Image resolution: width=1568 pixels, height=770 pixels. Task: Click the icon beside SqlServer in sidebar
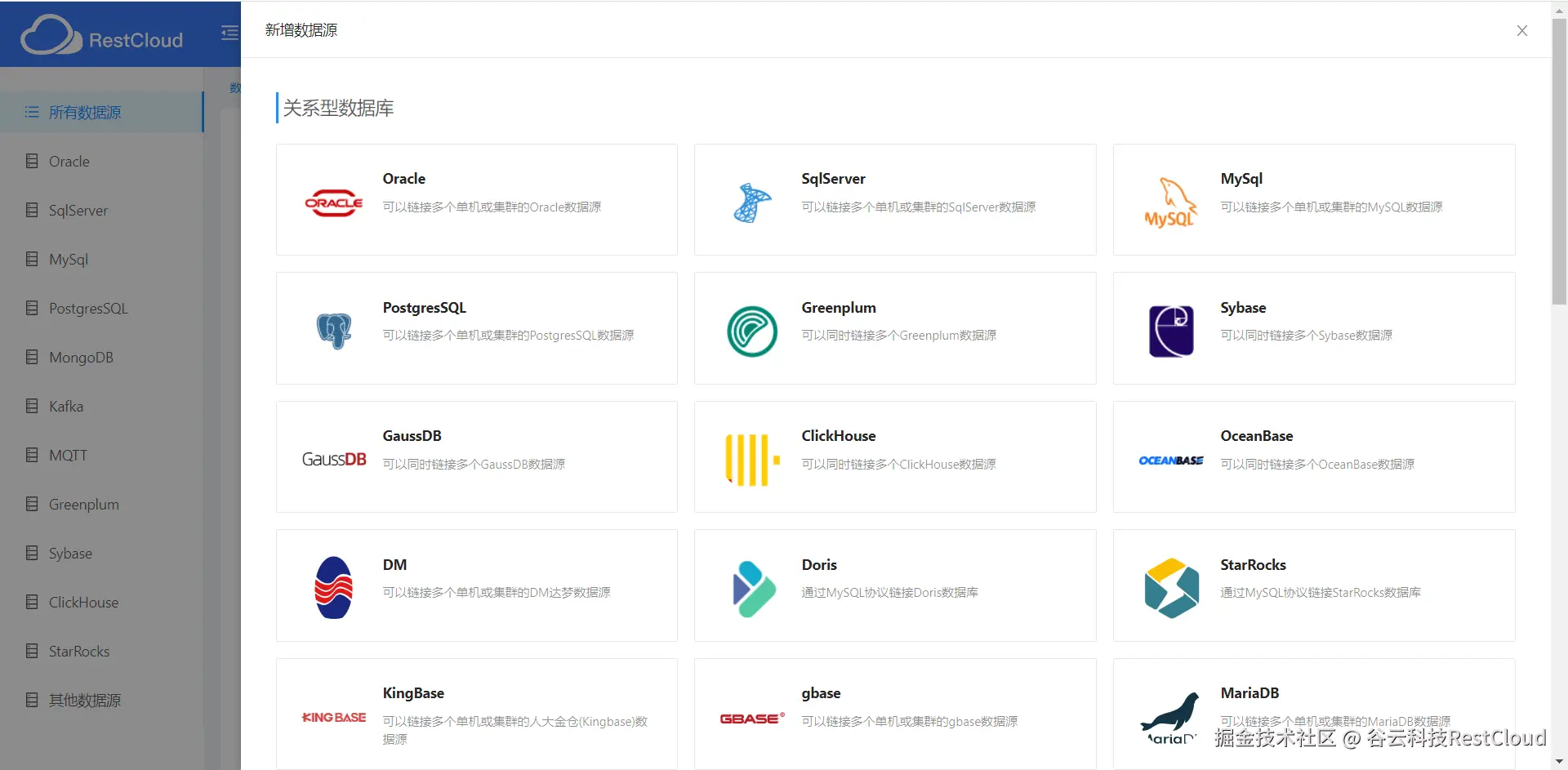click(32, 210)
